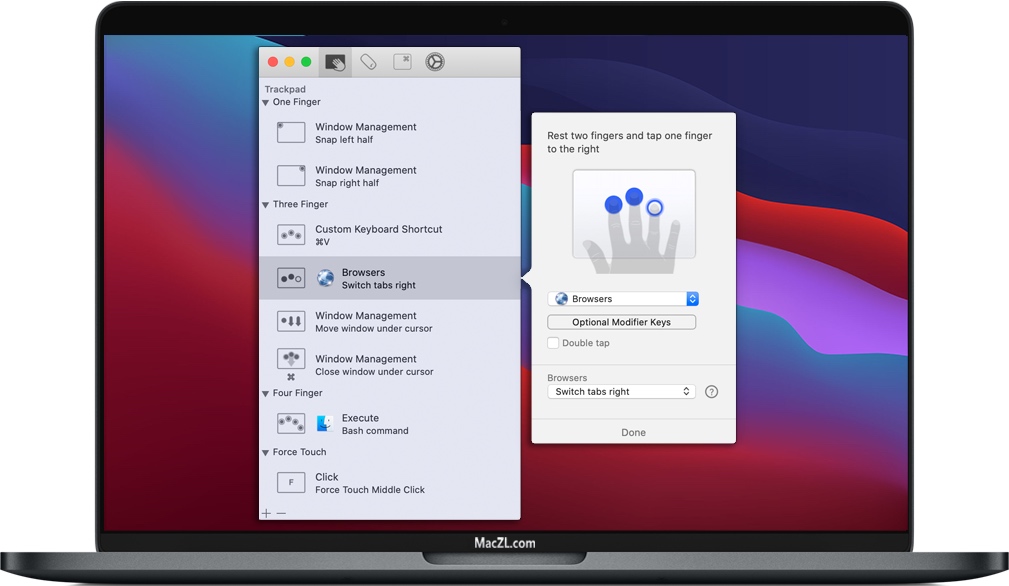1009x586 pixels.
Task: Enable the Double tap checkbox
Action: pos(553,343)
